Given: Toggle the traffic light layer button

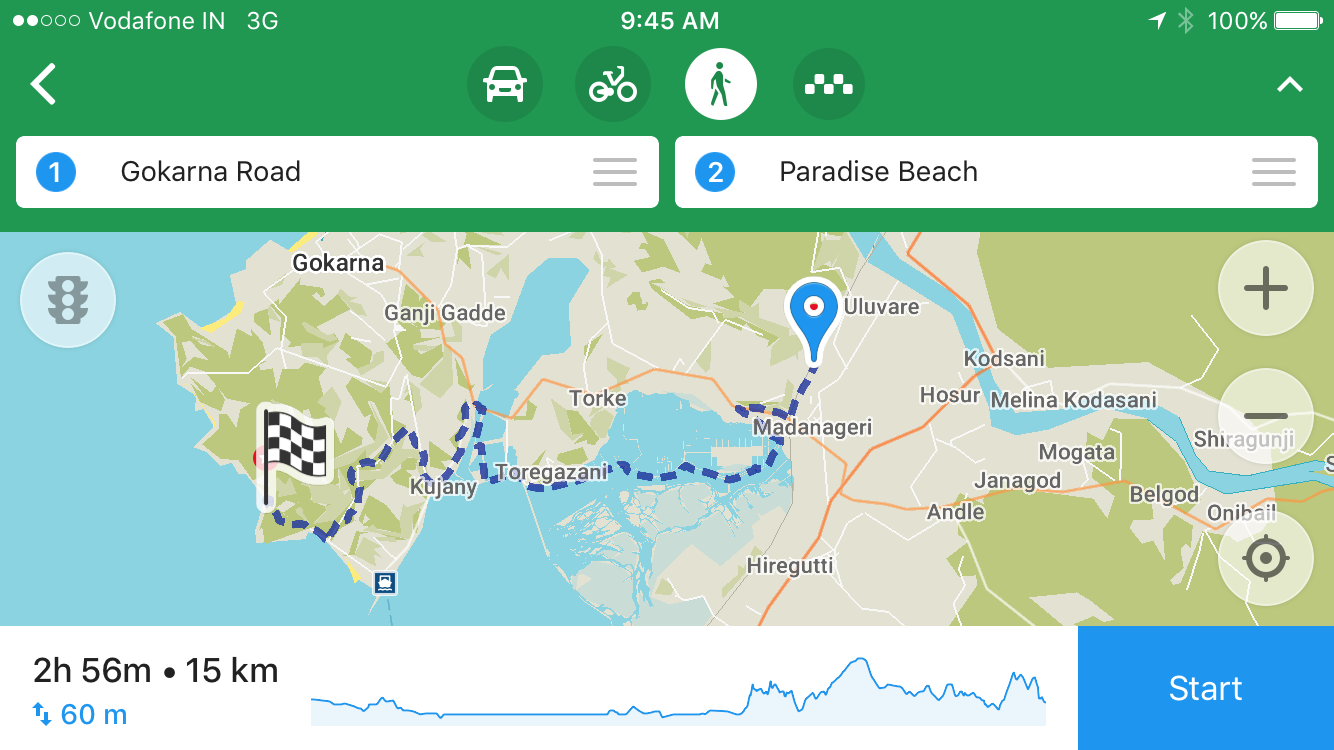Looking at the screenshot, I should [x=68, y=299].
